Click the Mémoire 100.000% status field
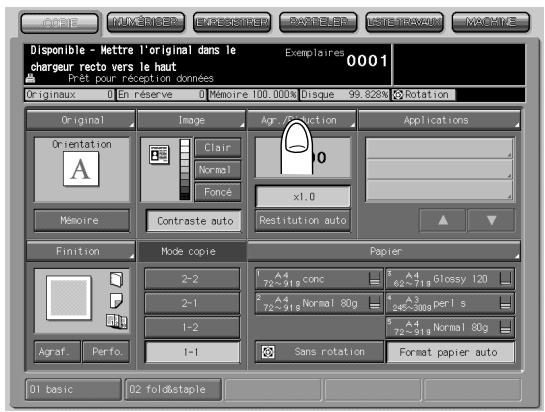The height and width of the screenshot is (412, 545). pos(253,95)
